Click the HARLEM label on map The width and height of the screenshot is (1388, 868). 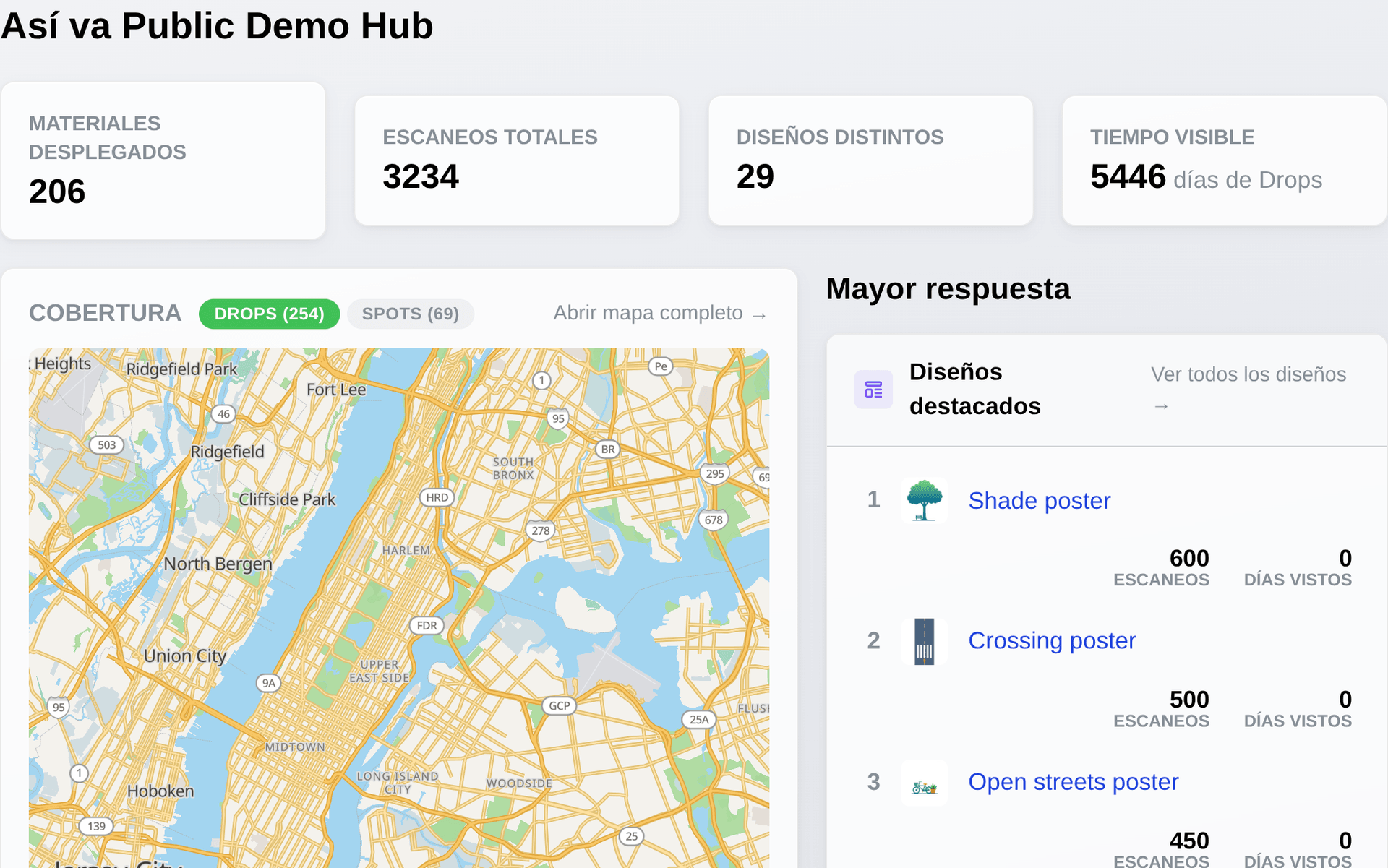406,551
